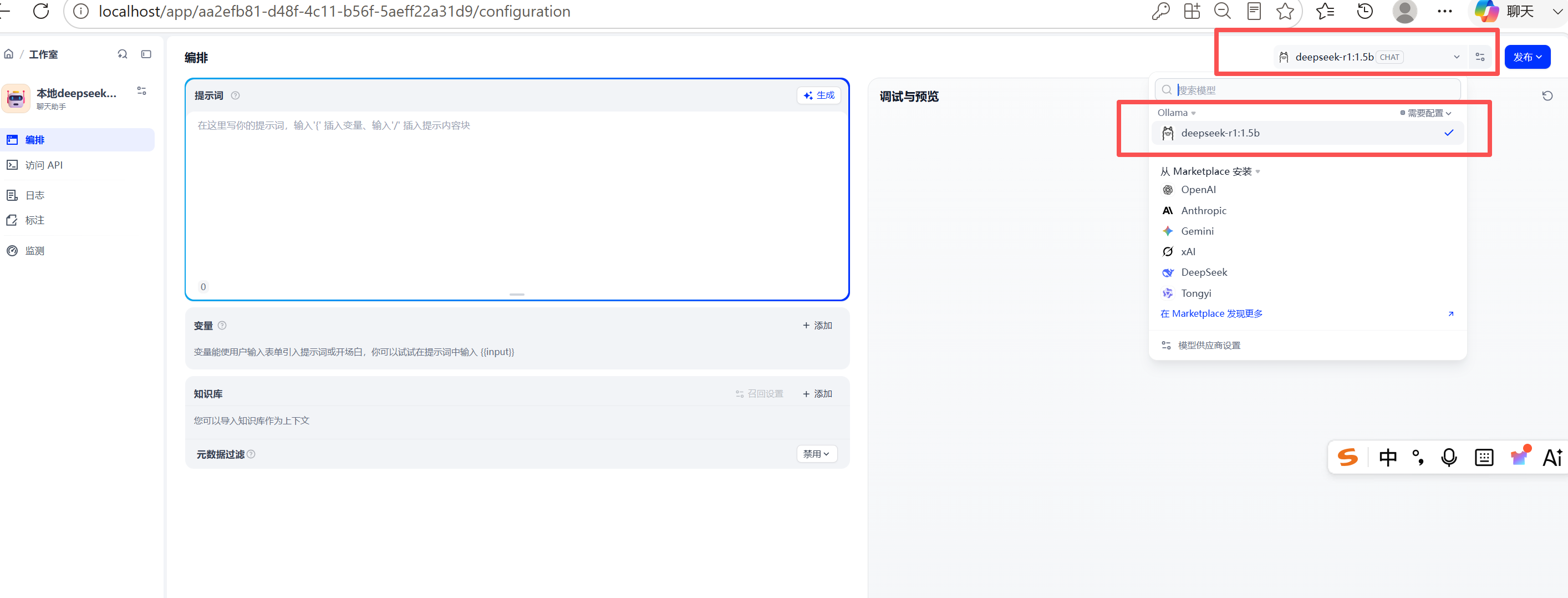The width and height of the screenshot is (1568, 598).
Task: Focus the 搜索模型 search field
Action: (x=1307, y=90)
